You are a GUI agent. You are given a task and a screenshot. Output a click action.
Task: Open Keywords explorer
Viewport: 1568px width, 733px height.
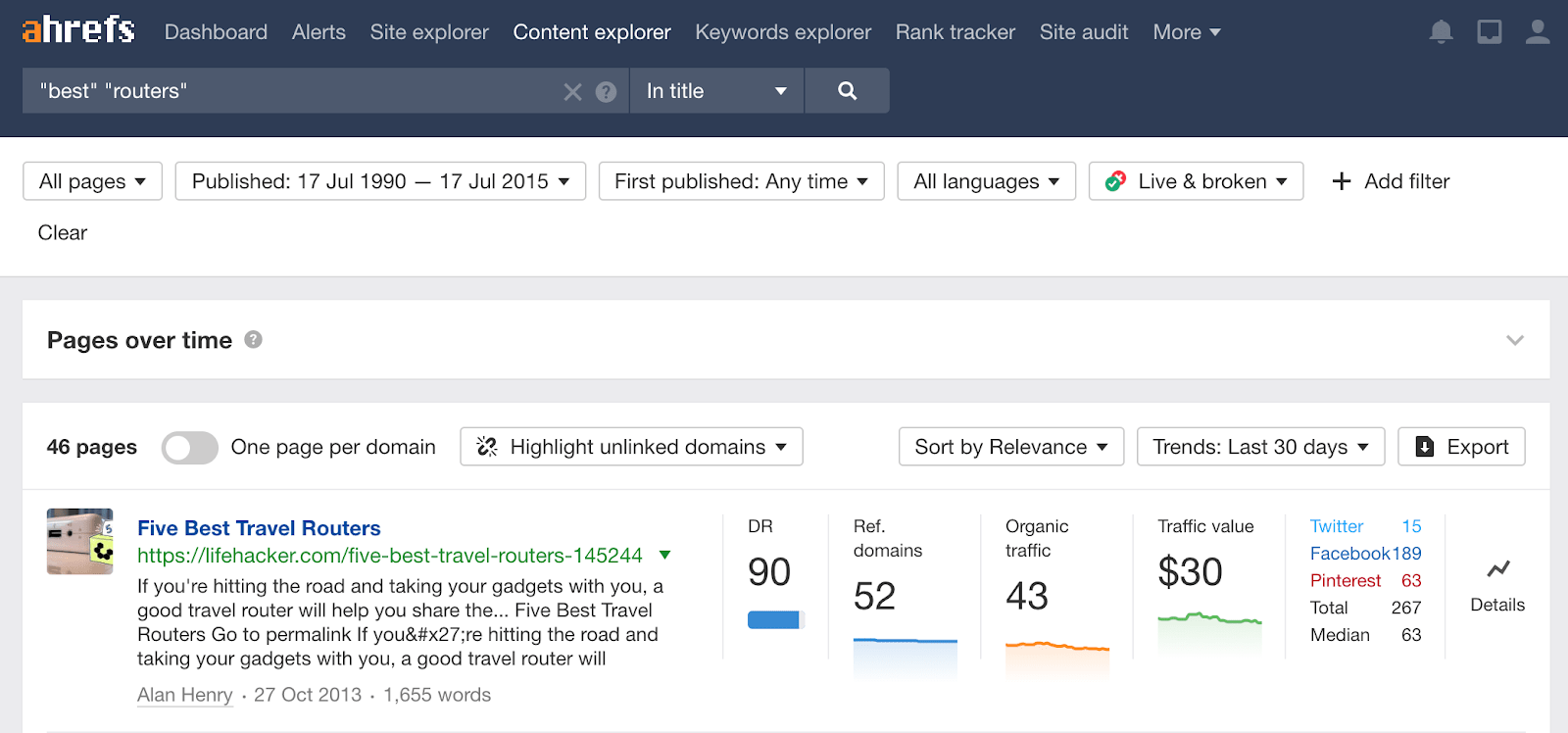point(783,32)
